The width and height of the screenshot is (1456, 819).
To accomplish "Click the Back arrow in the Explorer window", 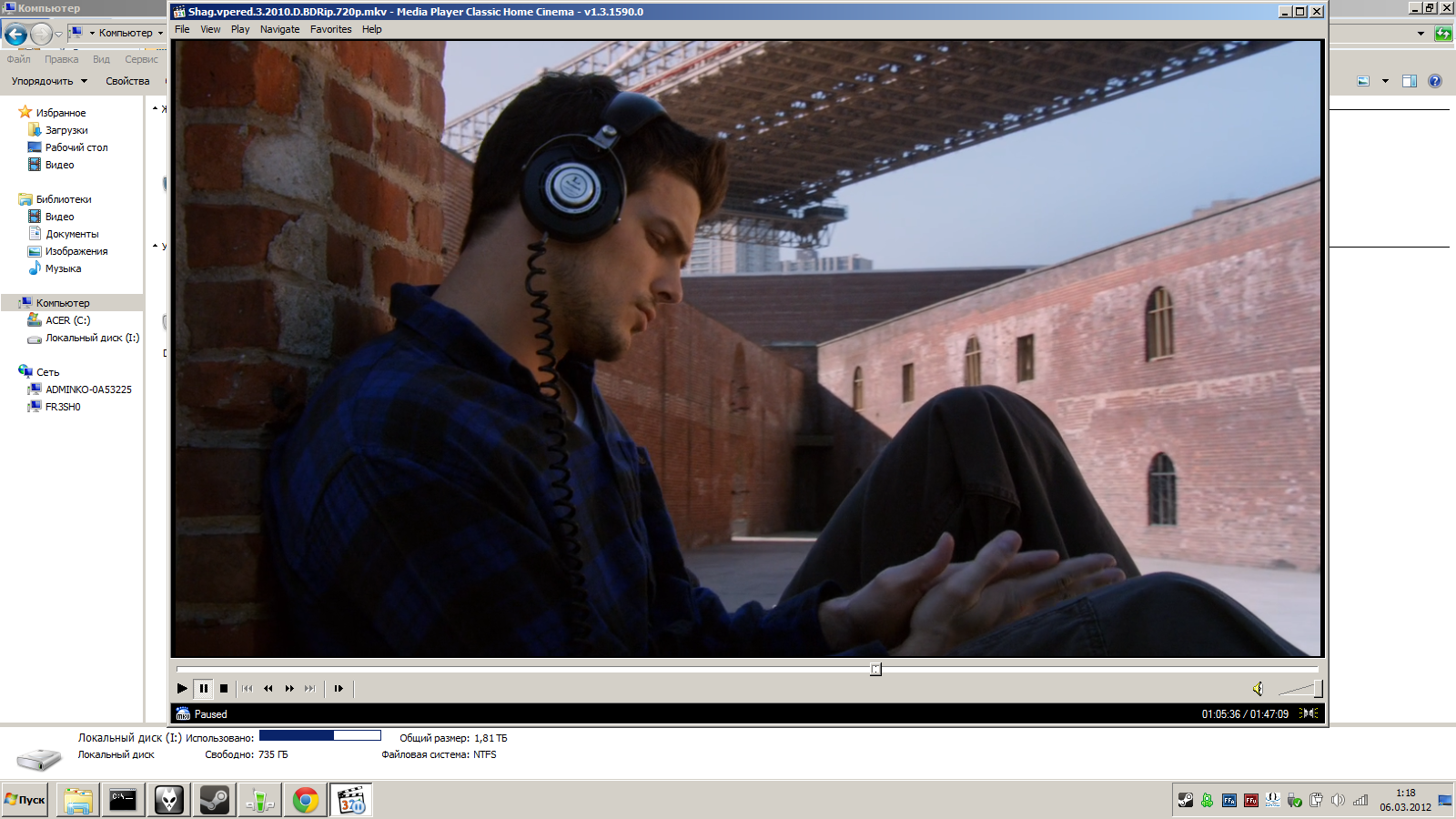I will 15,35.
